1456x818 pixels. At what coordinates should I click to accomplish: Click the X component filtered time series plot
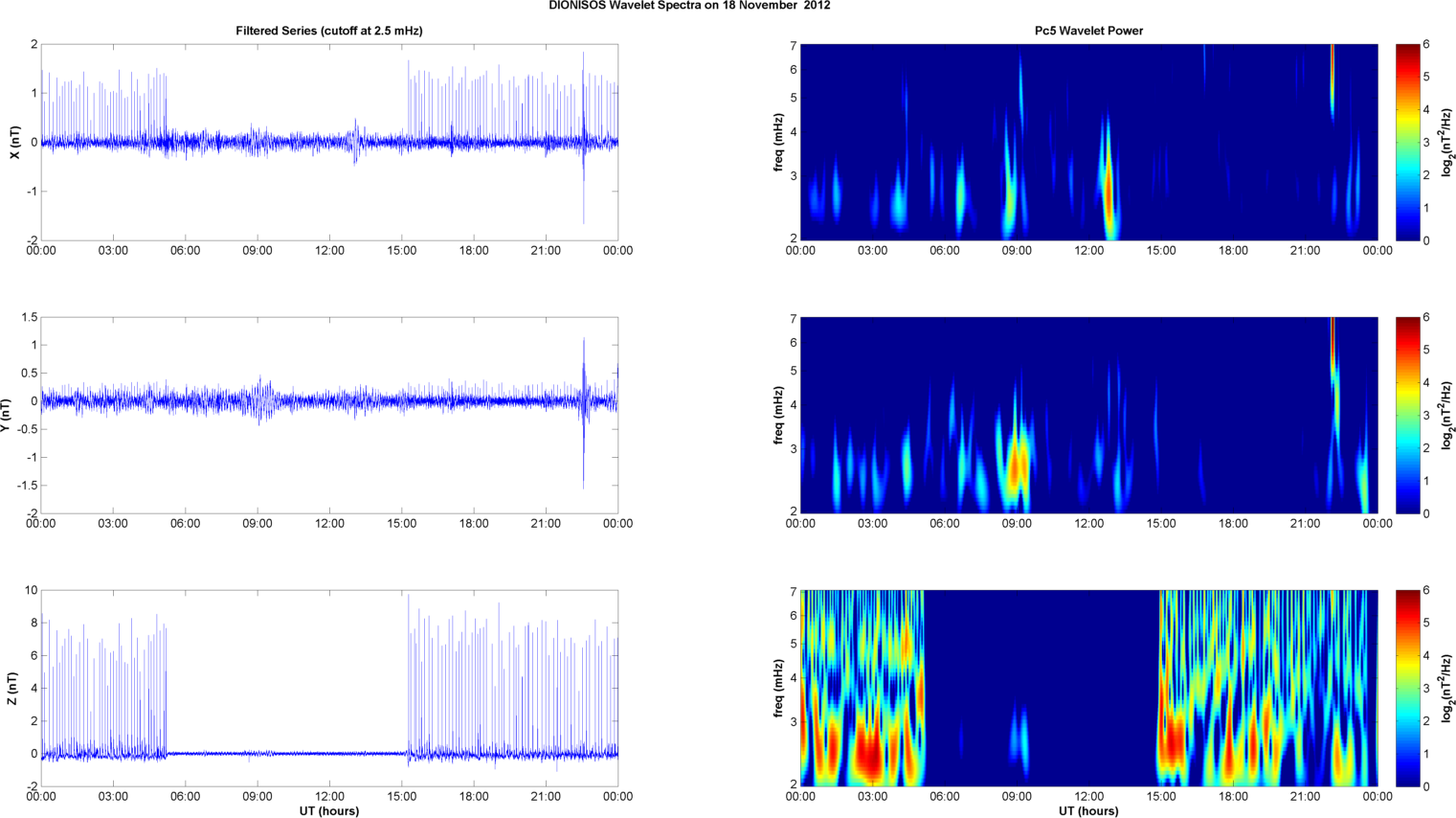[329, 142]
